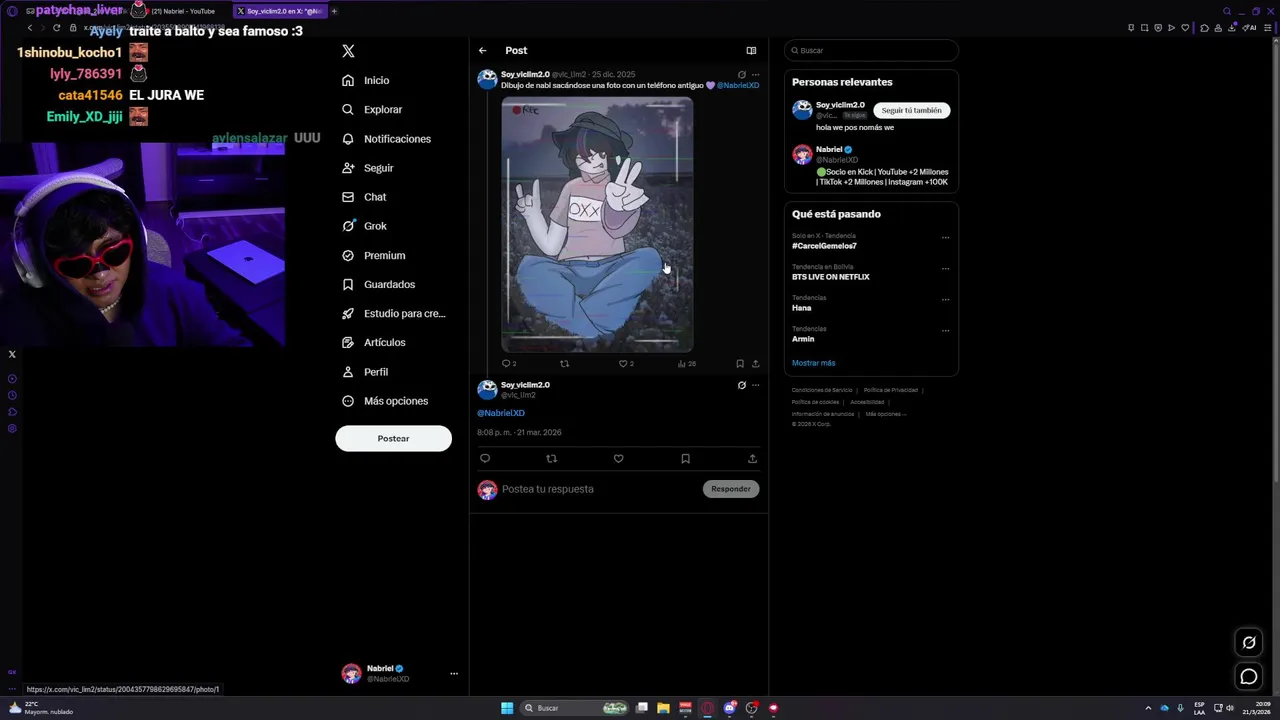Repost the first post with the drawing
This screenshot has width=1280, height=720.
tap(564, 364)
